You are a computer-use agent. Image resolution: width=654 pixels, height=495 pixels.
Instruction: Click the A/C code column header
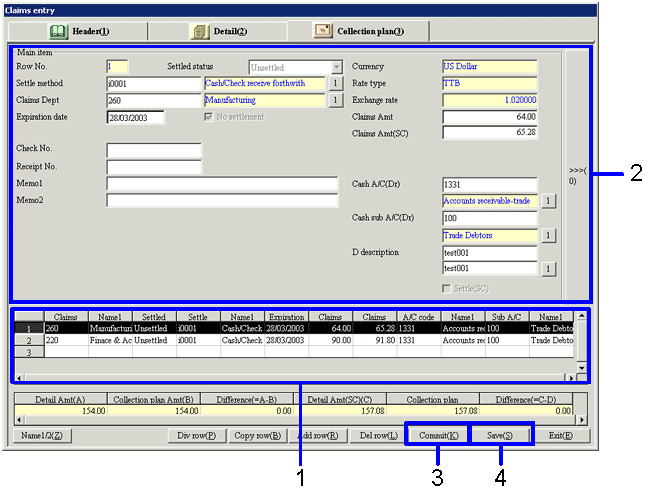419,317
